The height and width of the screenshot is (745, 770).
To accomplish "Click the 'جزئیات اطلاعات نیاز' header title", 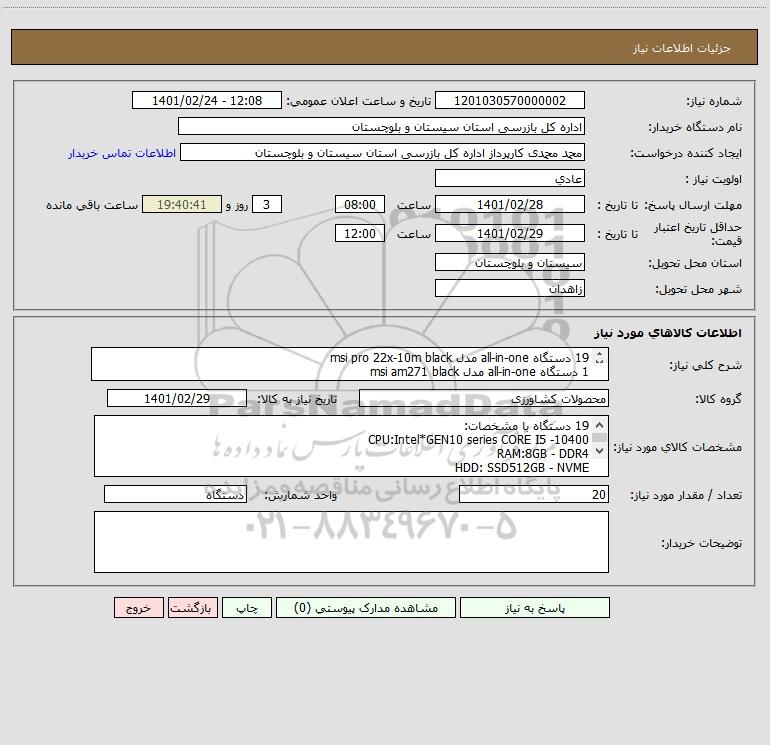I will coord(681,48).
